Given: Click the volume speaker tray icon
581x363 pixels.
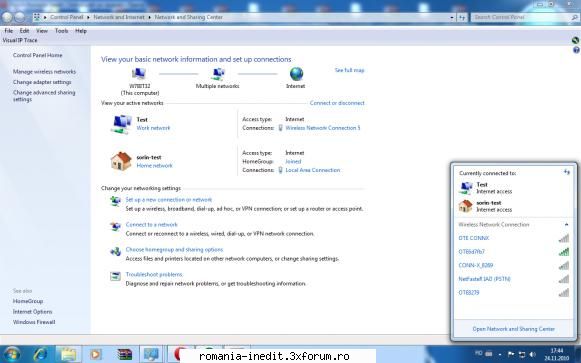Looking at the screenshot, I should click(x=533, y=354).
